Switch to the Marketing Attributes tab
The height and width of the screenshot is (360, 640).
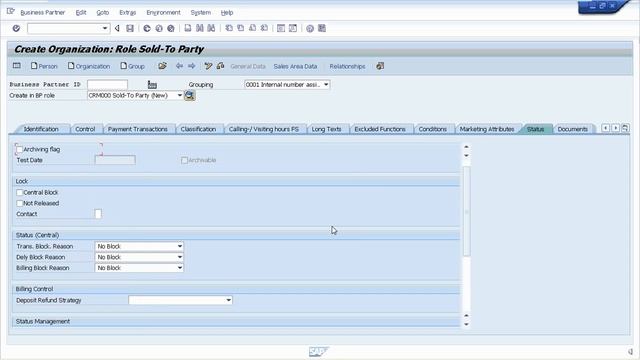point(487,129)
